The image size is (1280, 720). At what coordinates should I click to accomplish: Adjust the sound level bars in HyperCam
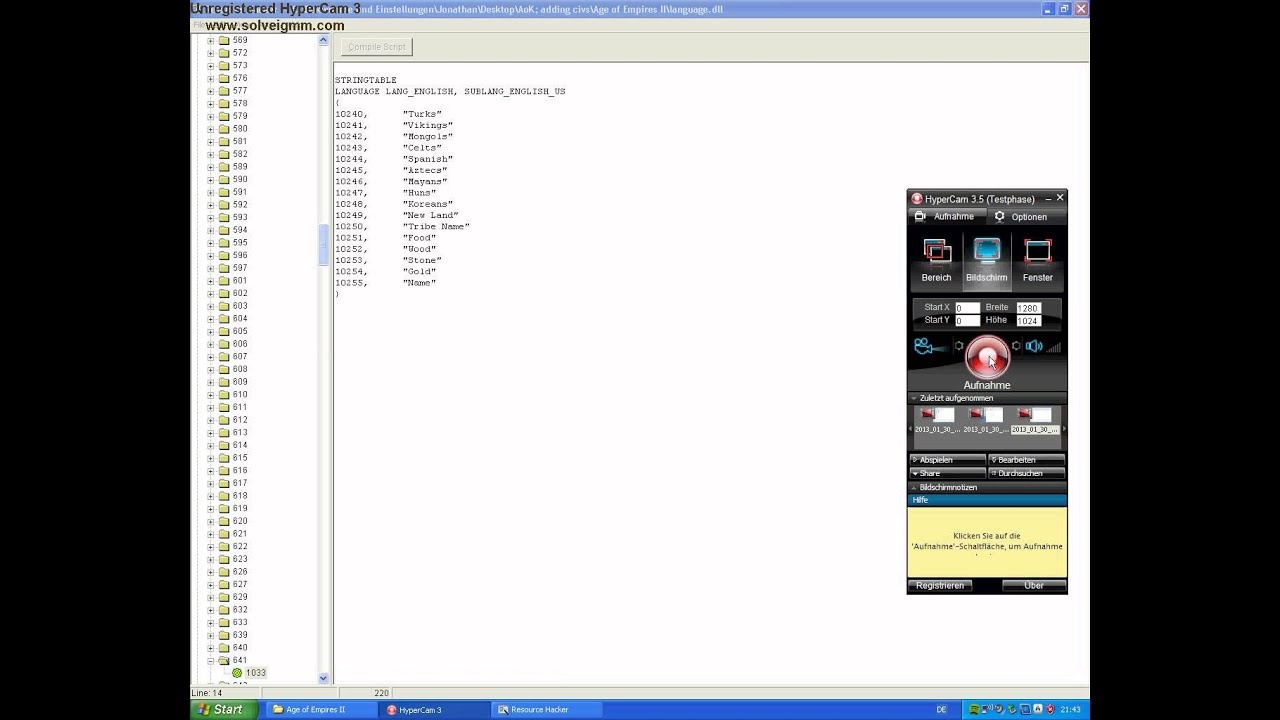(x=1053, y=347)
